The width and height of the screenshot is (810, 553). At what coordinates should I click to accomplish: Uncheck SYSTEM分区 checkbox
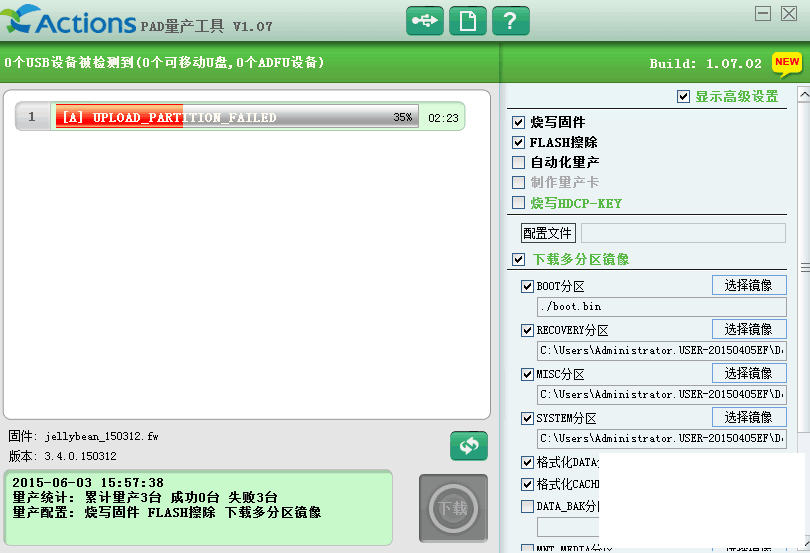coord(527,418)
